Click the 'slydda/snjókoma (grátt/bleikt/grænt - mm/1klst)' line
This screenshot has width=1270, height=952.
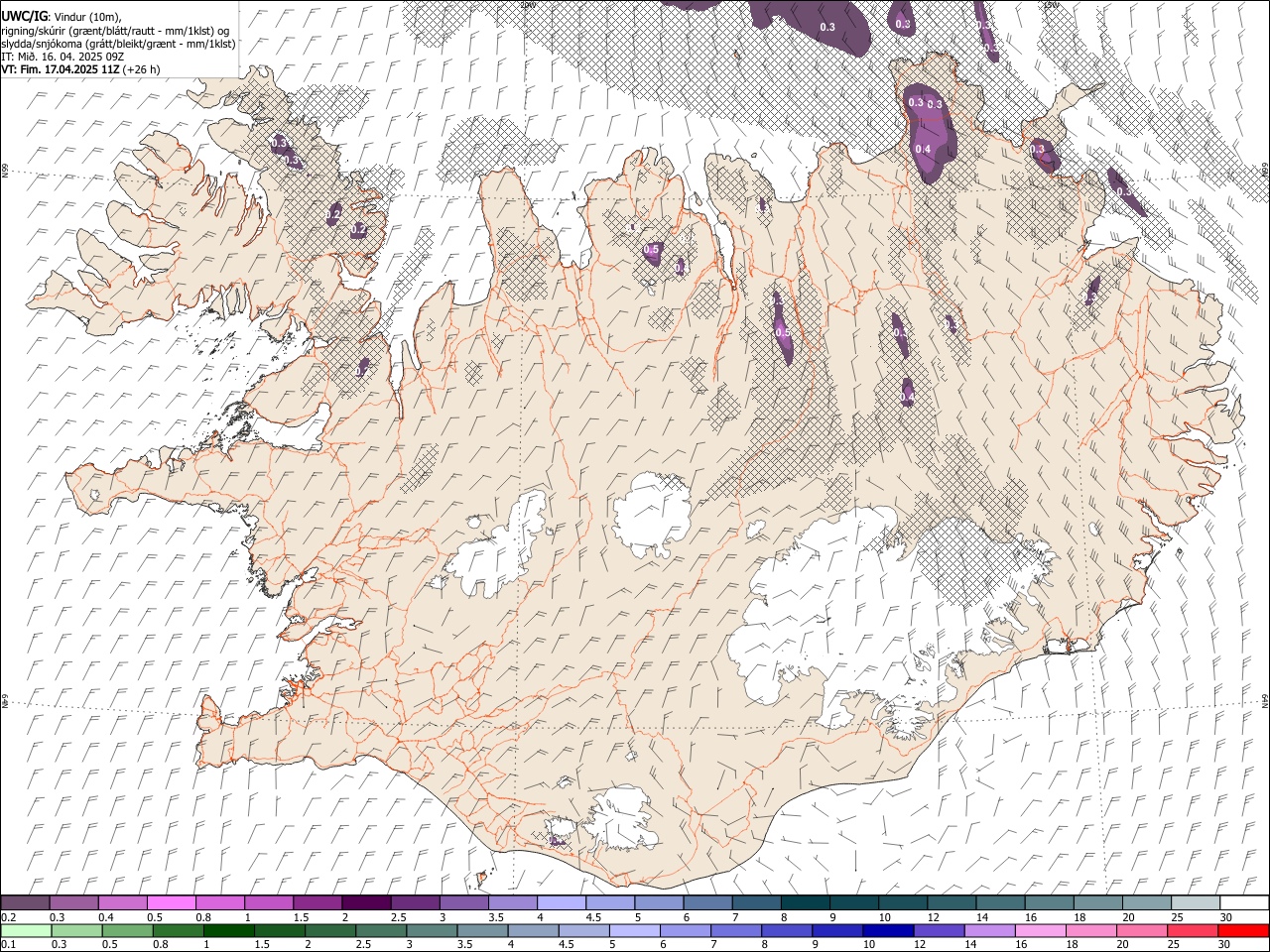point(118,44)
